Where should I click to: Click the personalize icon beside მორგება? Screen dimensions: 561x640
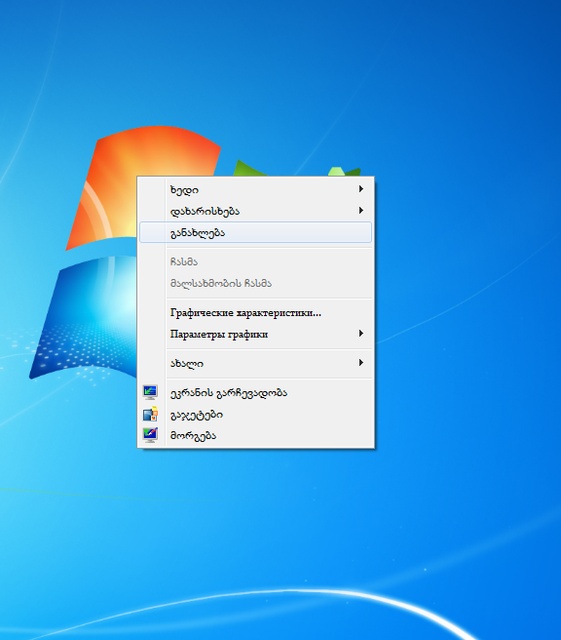[x=150, y=435]
